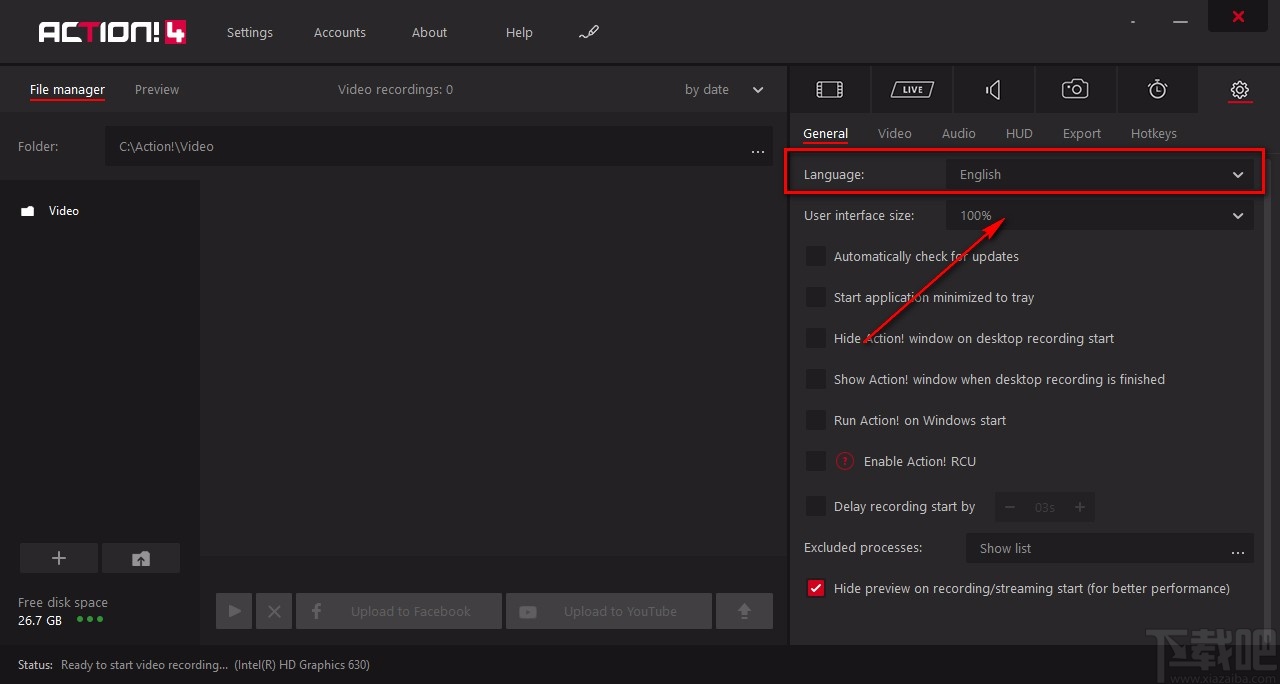
Task: Toggle Hide Action! window on desktop recording start
Action: pos(816,338)
